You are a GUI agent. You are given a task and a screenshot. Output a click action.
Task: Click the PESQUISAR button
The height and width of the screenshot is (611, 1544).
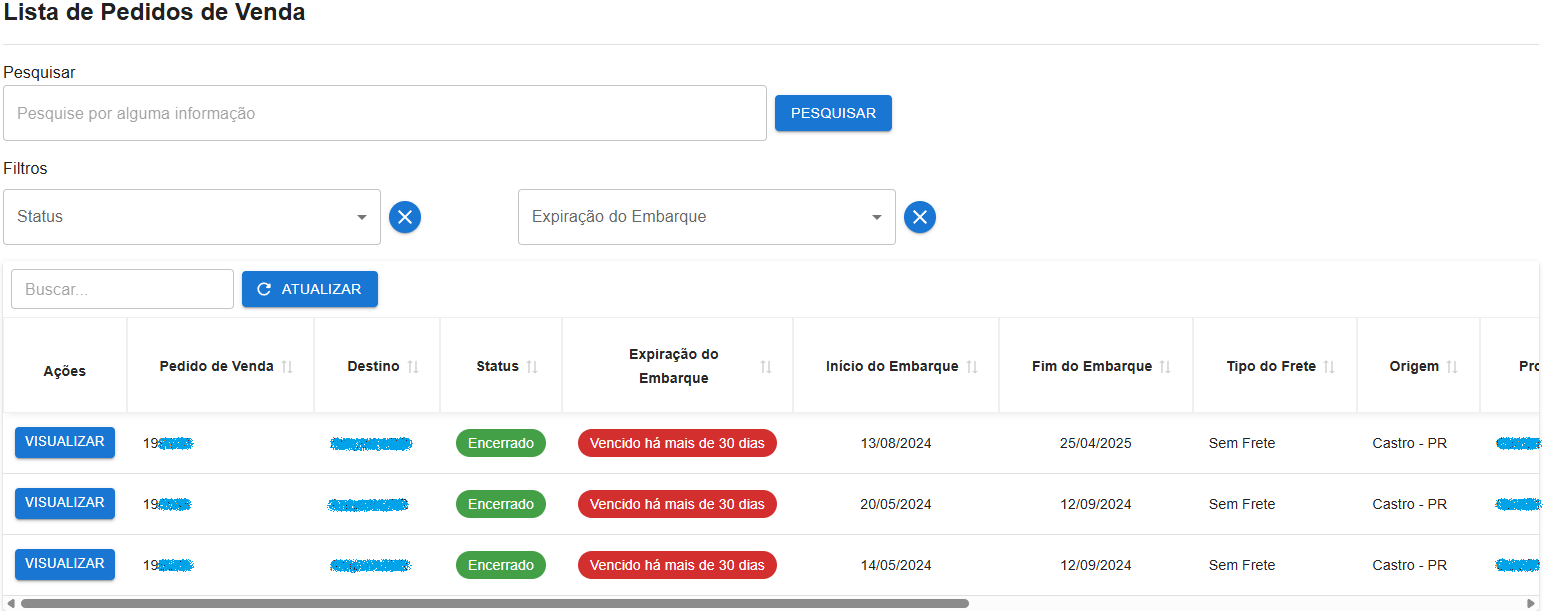833,113
